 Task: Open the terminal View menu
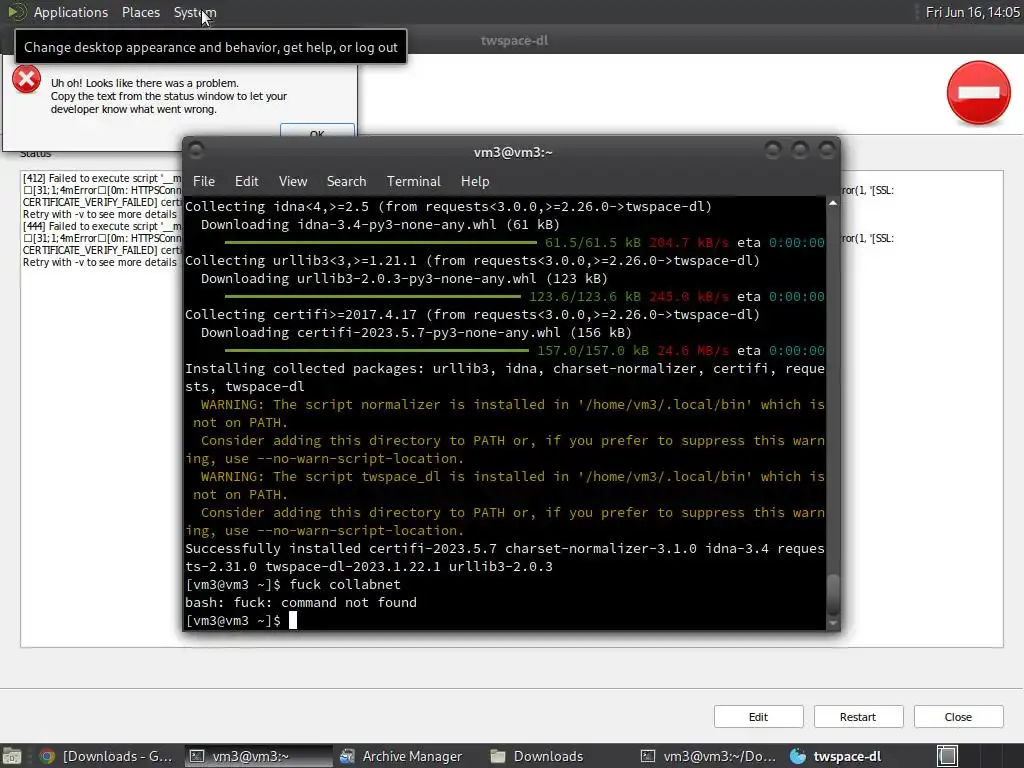293,182
